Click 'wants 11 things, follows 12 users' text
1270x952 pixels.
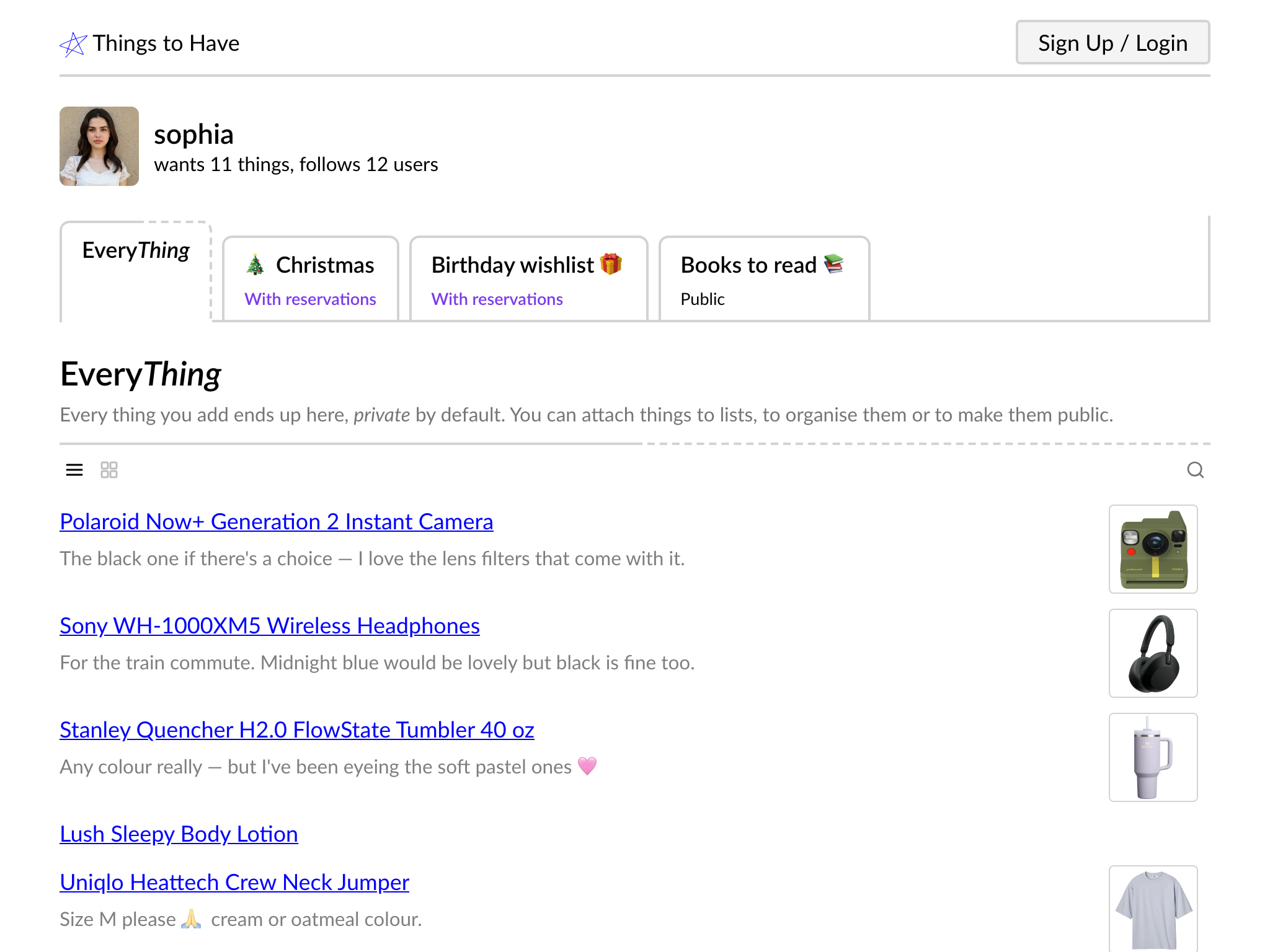coord(296,165)
